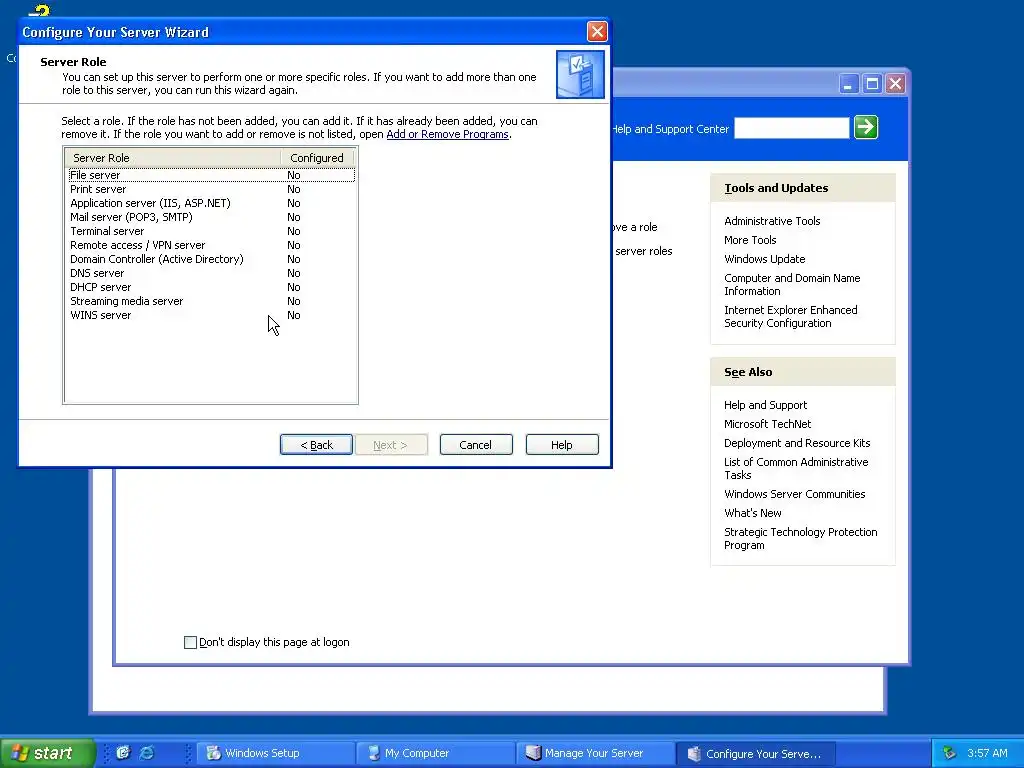Screen dimensions: 1024x768
Task: Select the DHCP server role
Action: click(212, 287)
